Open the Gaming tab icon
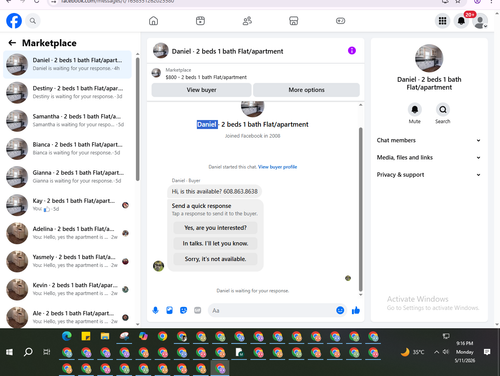500x376 pixels. tap(340, 21)
